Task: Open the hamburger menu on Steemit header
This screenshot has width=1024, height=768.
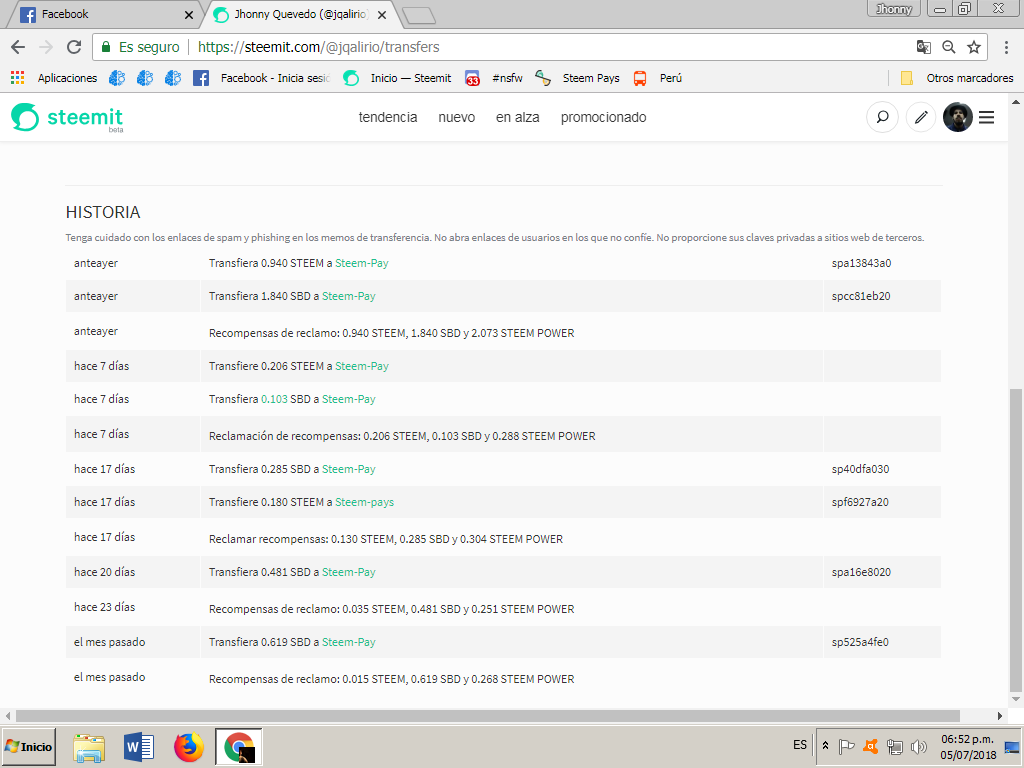Action: pos(987,118)
